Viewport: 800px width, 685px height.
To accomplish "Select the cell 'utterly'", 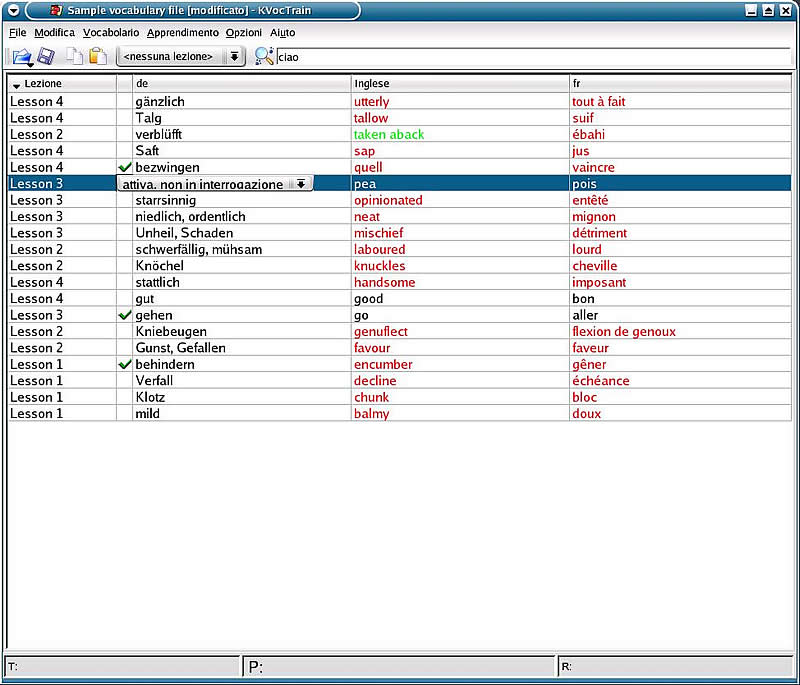I will click(460, 102).
